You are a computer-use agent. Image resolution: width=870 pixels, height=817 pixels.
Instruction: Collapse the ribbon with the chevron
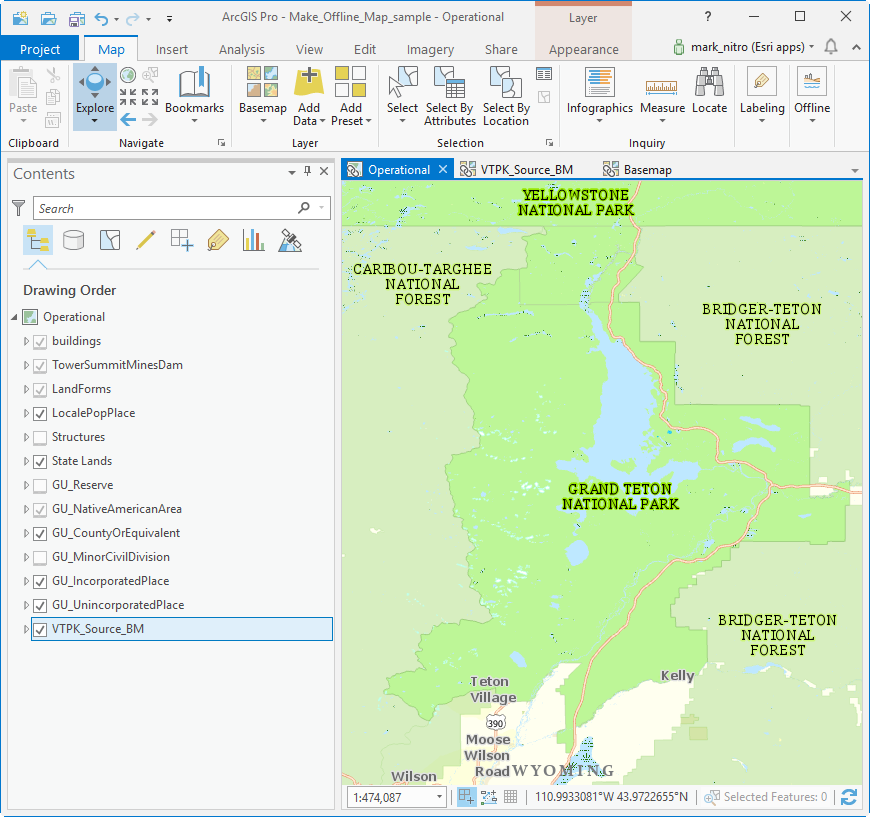point(856,47)
